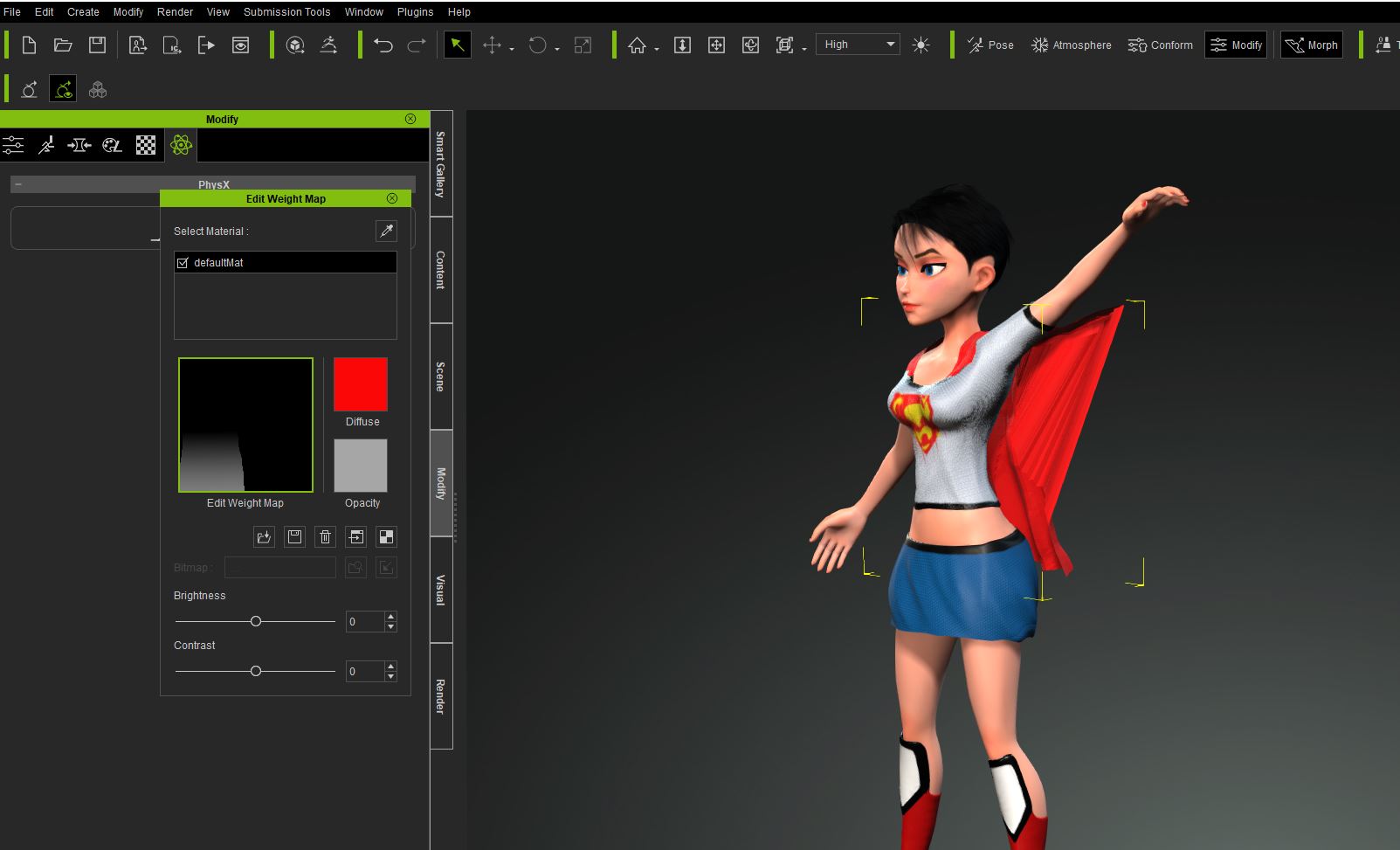Screen dimensions: 1400x850
Task: Adjust the Brightness slider handle
Action: [256, 621]
